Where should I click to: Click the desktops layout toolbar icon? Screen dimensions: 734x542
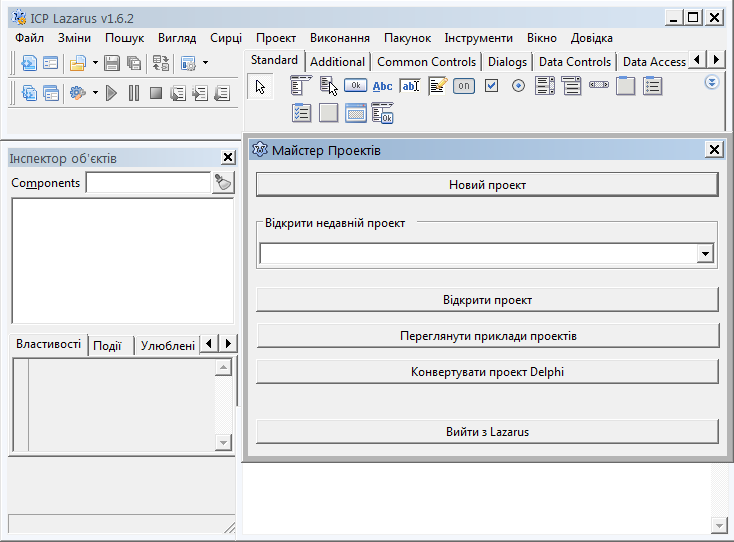click(x=188, y=63)
